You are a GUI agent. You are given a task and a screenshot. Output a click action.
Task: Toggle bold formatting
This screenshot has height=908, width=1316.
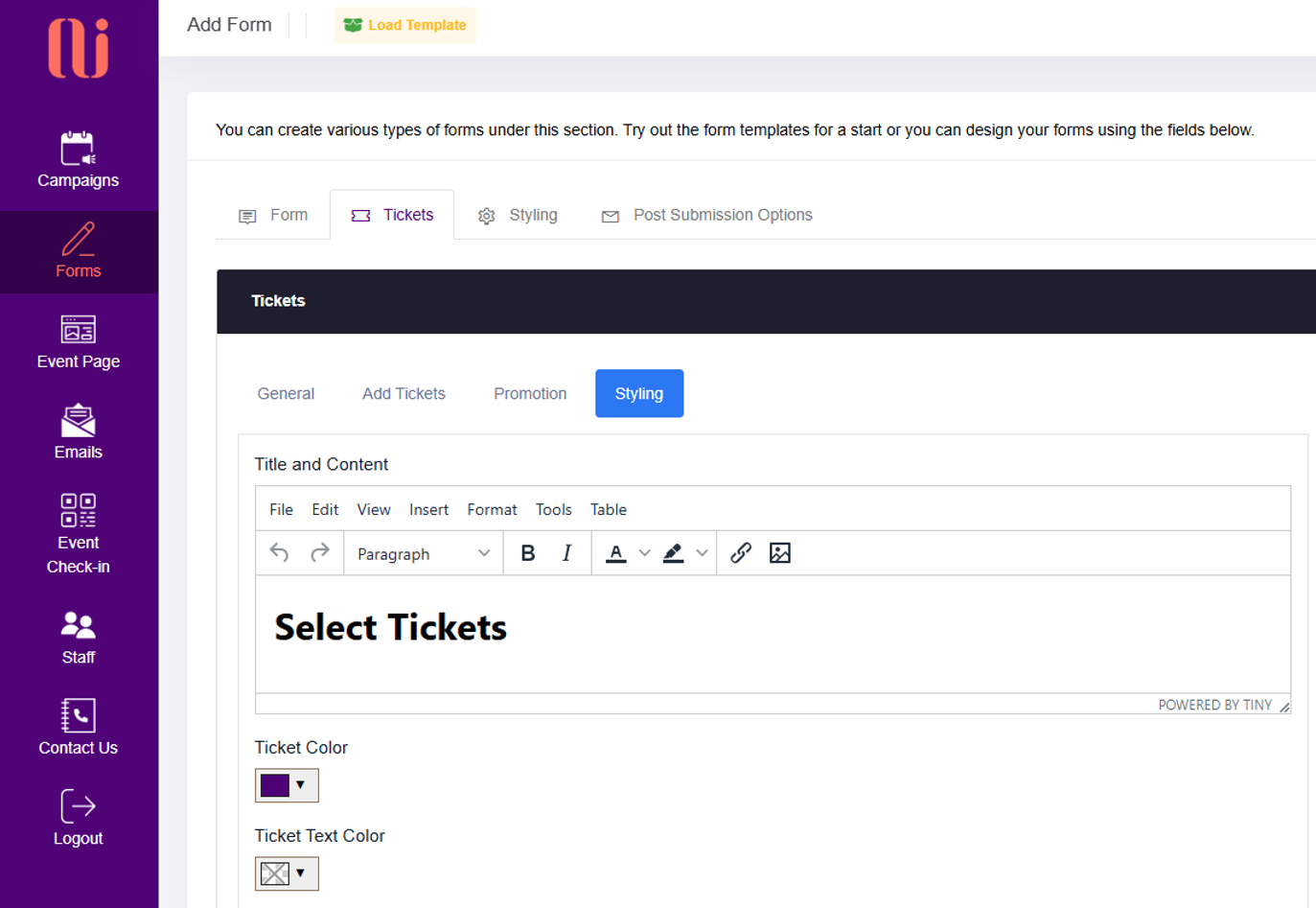coord(527,553)
